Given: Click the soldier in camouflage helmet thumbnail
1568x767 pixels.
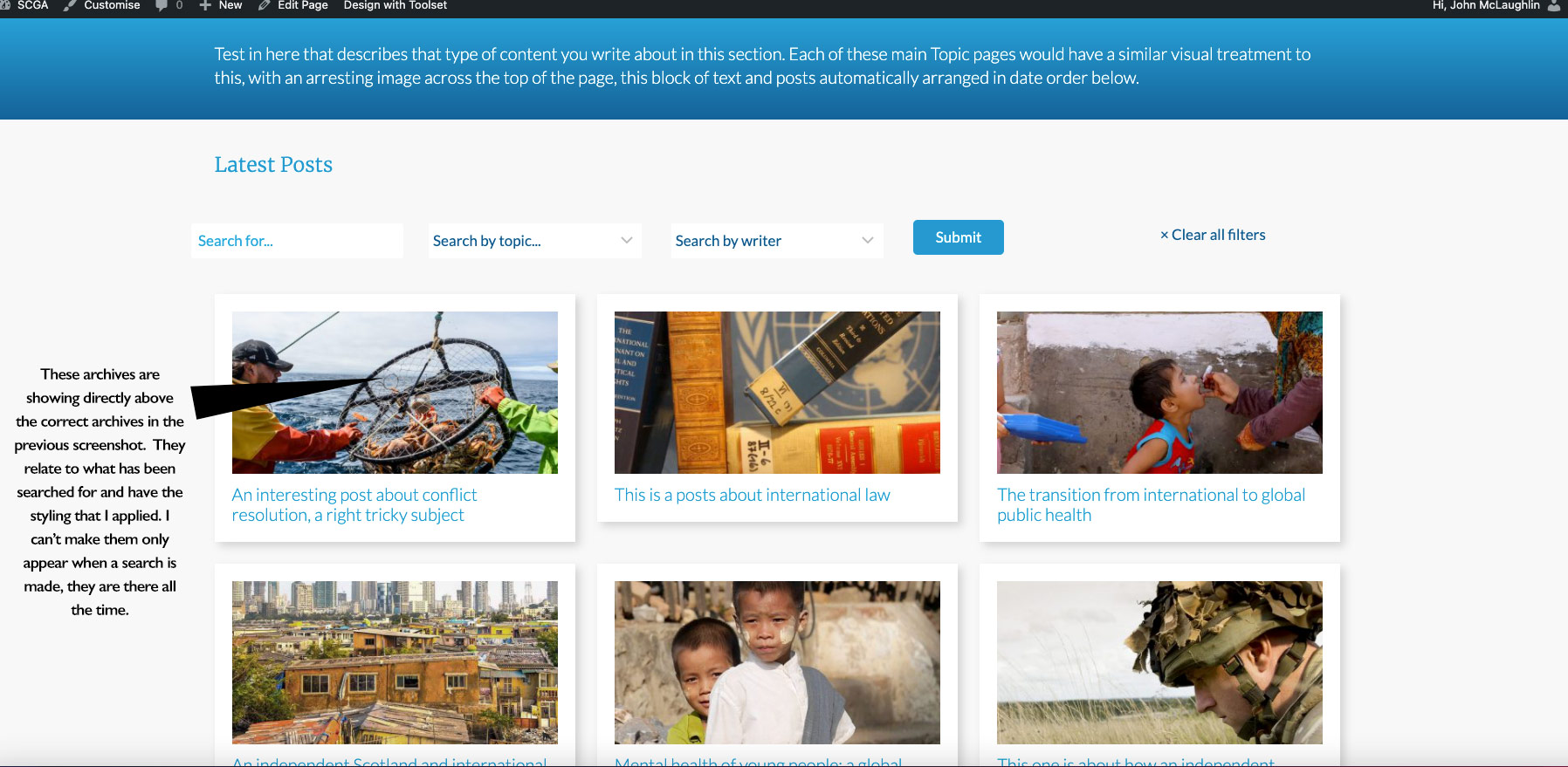Looking at the screenshot, I should pos(1159,662).
